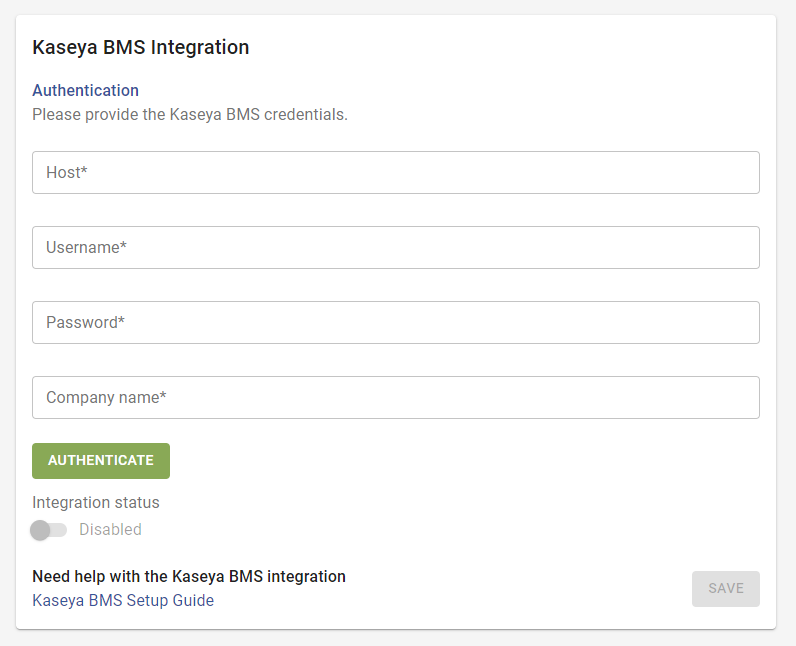Screen dimensions: 796x646
Task: Click the 'Need help with the Kaseya BMS integration' text
Action: 189,577
